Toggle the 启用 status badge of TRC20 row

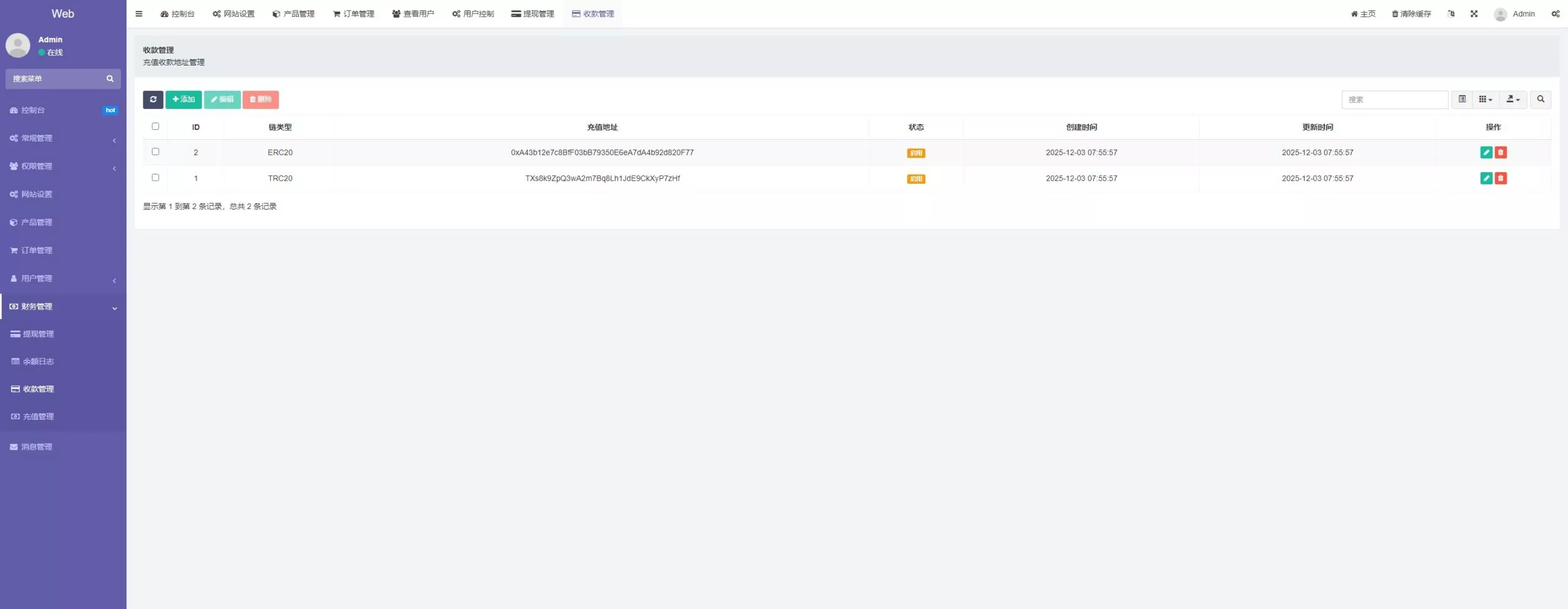point(916,179)
